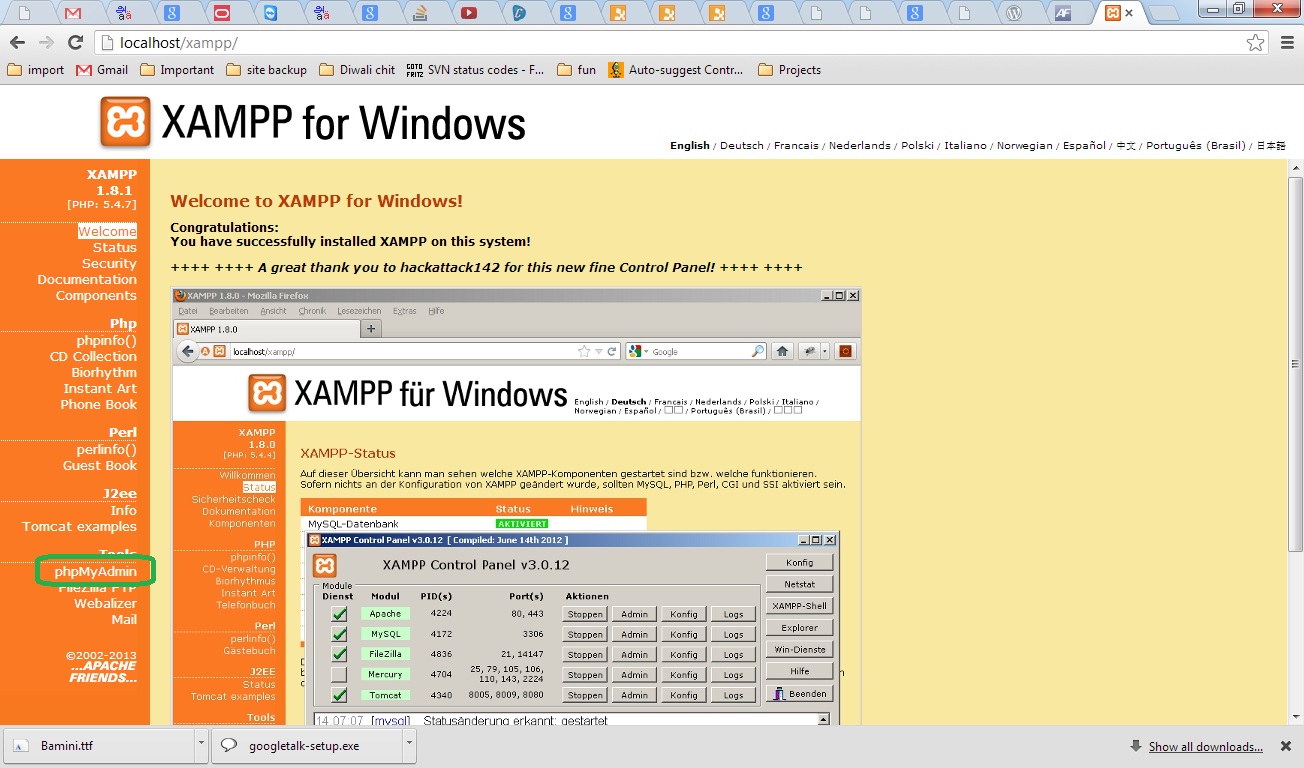The height and width of the screenshot is (768, 1304).
Task: Switch to the Stack Overflow tab
Action: point(420,13)
